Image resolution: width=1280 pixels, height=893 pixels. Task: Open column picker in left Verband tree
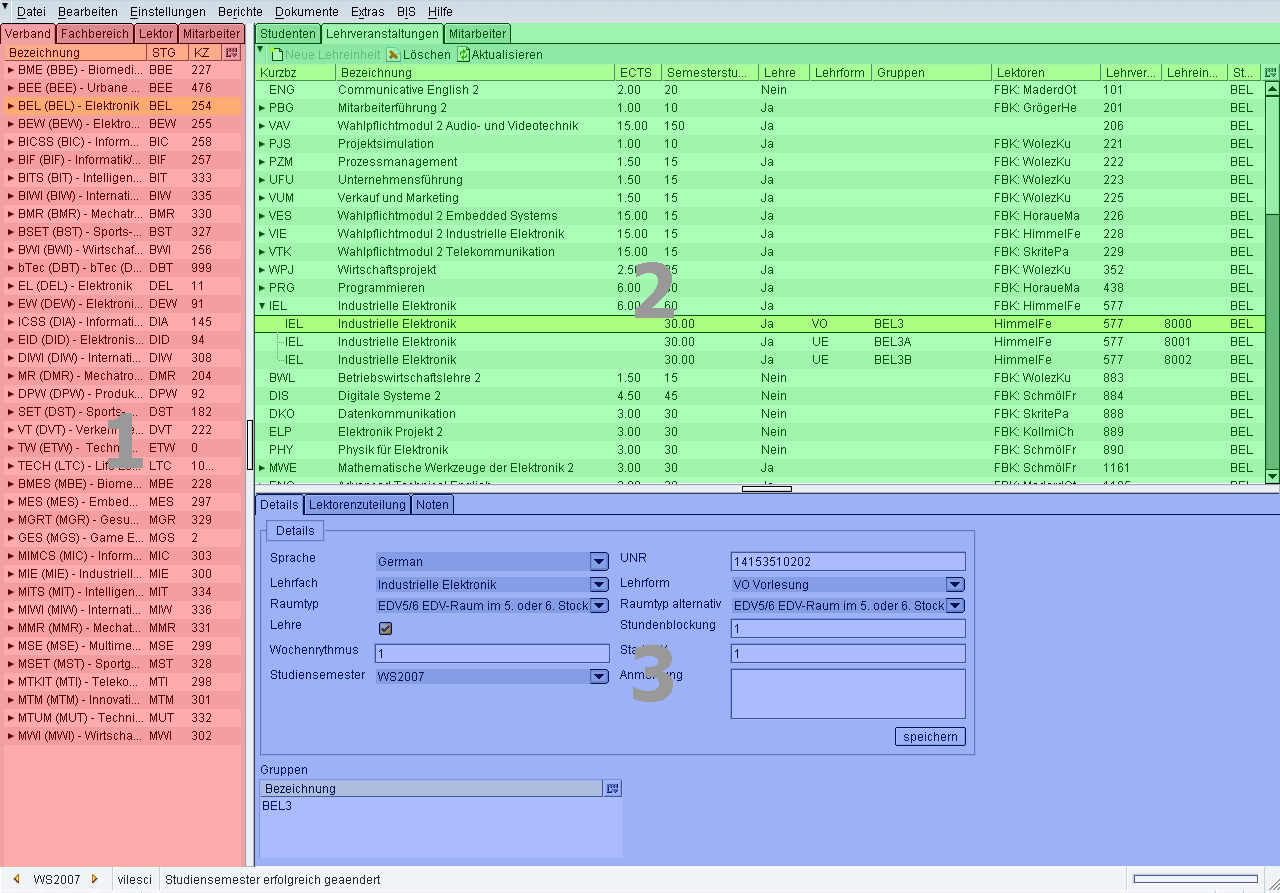click(x=232, y=53)
